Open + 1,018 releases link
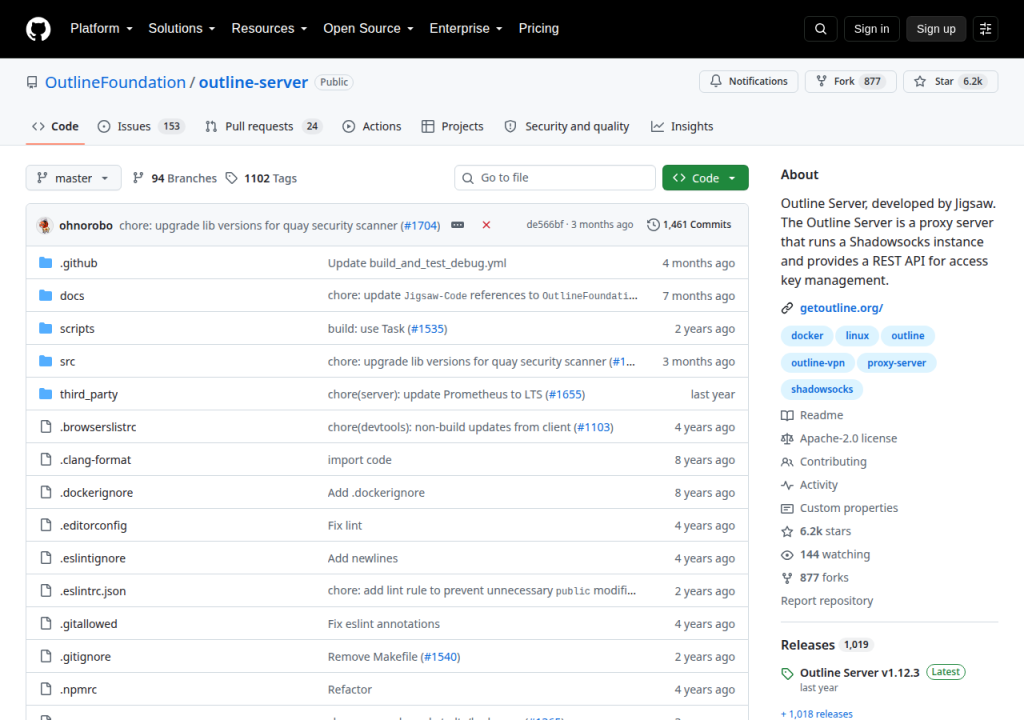This screenshot has height=720, width=1024. [x=816, y=713]
